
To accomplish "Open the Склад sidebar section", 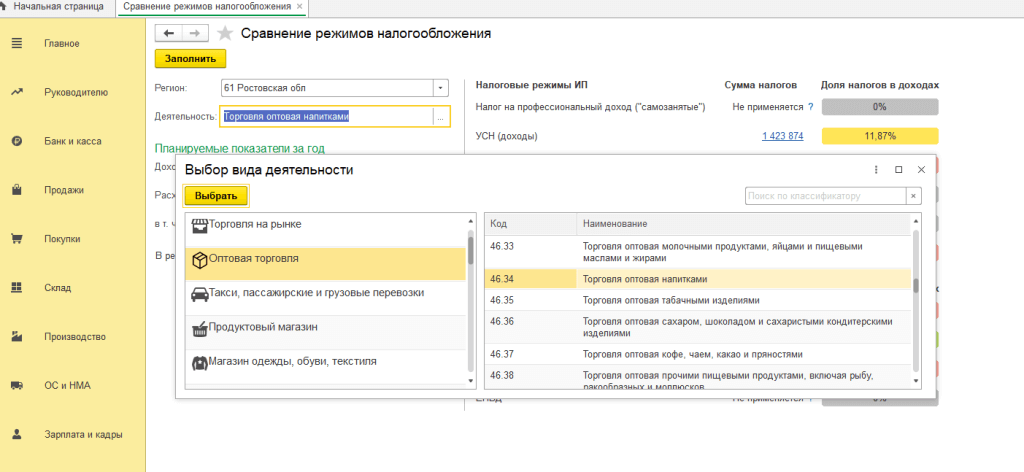I will pyautogui.click(x=57, y=288).
